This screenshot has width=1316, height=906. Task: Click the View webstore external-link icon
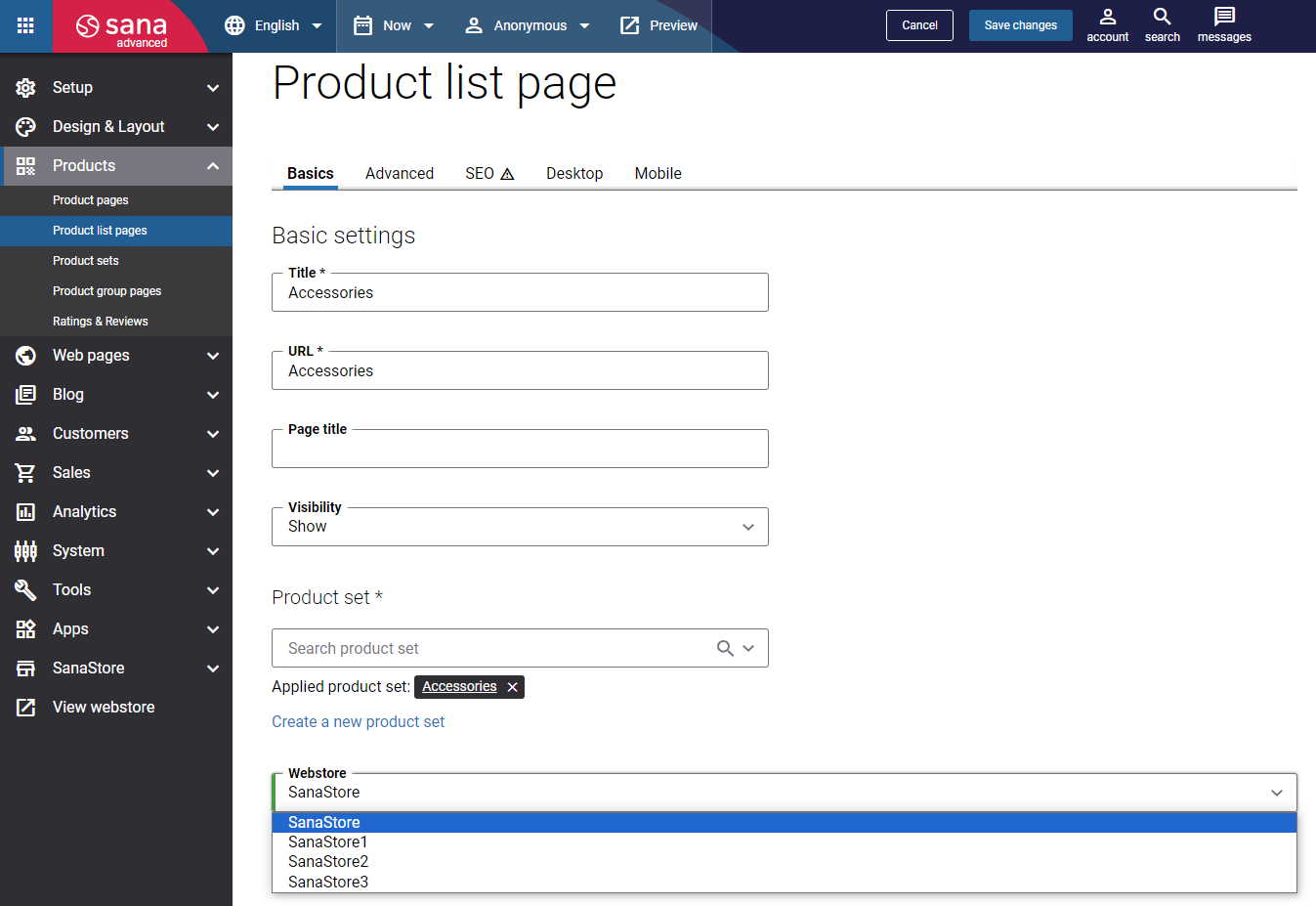[x=25, y=708]
